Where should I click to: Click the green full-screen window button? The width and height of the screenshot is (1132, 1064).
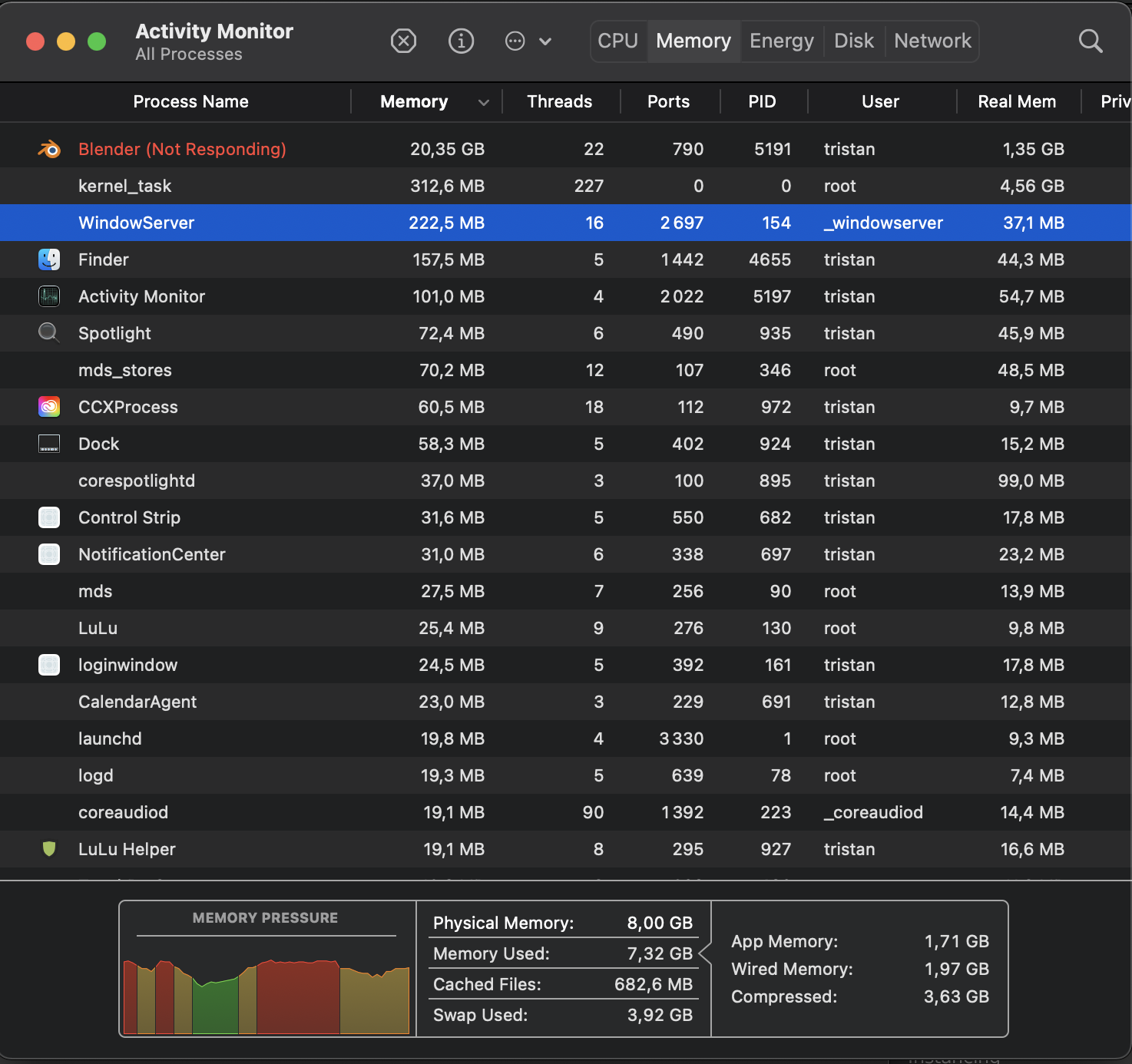pyautogui.click(x=97, y=41)
